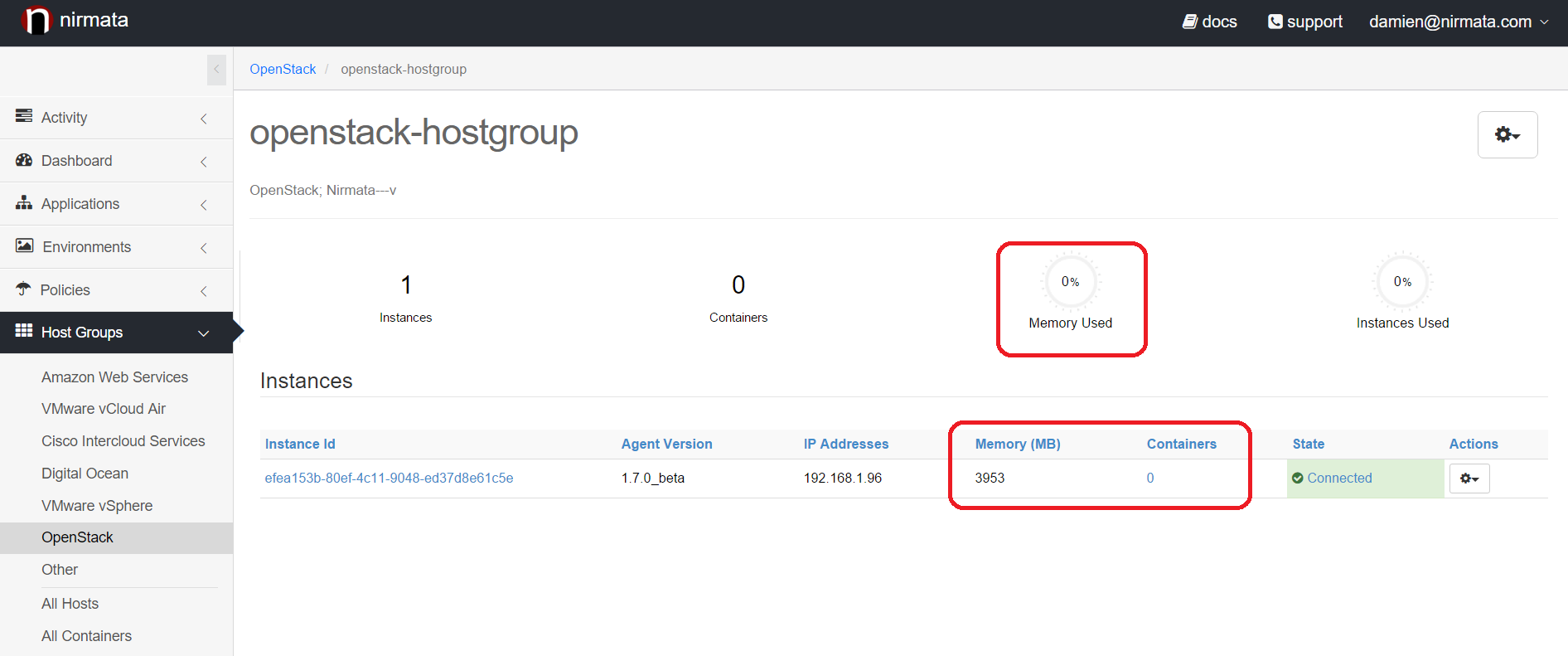Collapse the sidebar with the arrow toggle
Image resolution: width=1568 pixels, height=656 pixels.
coord(216,70)
